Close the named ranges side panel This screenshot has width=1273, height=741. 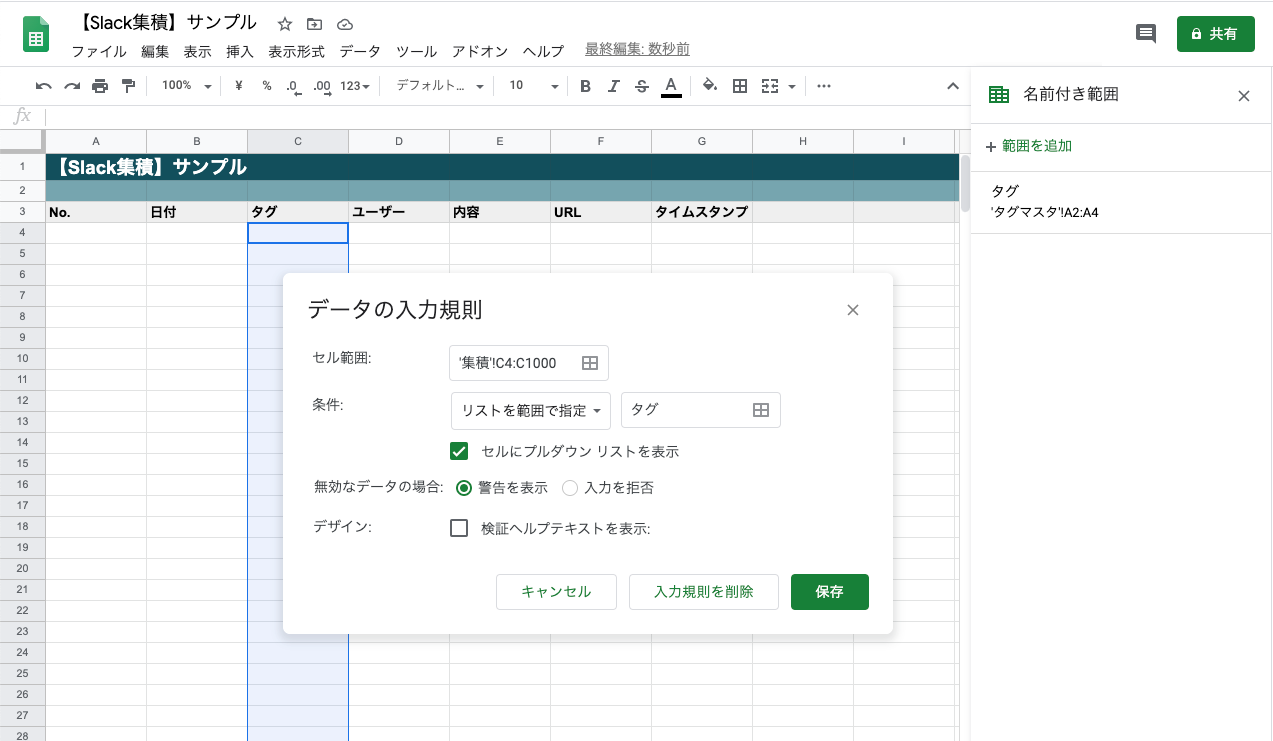coord(1244,96)
